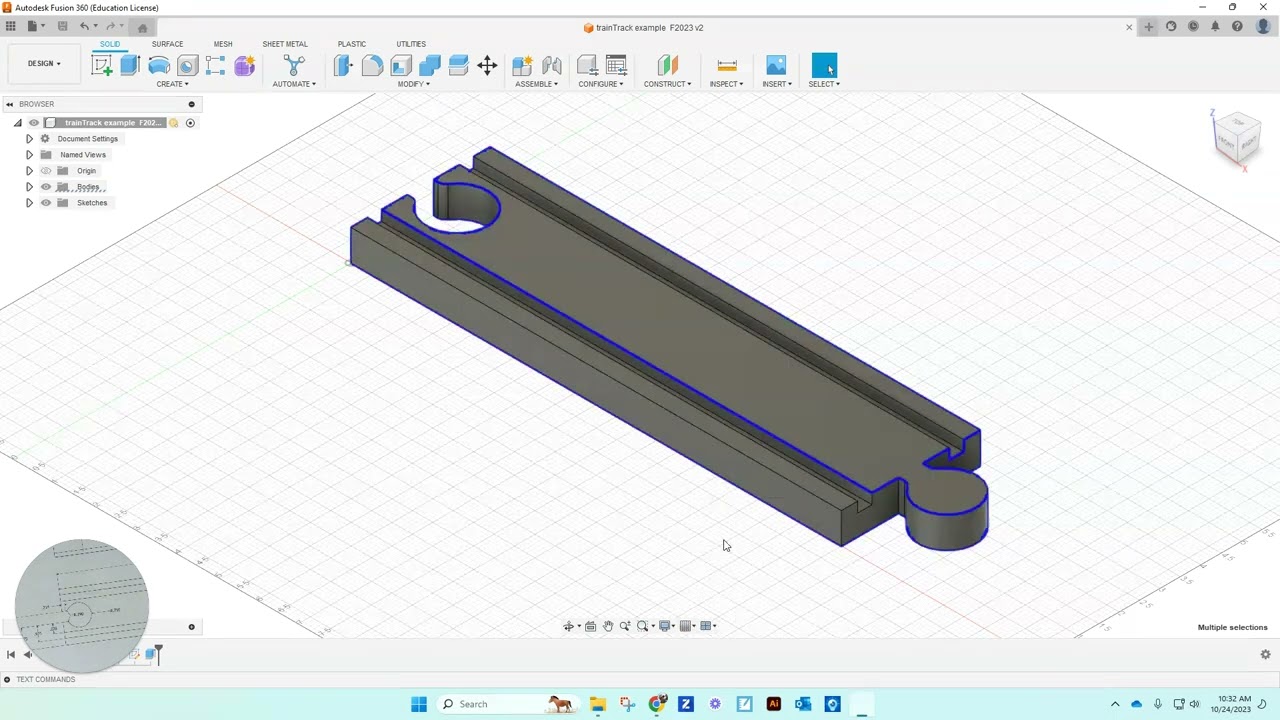The height and width of the screenshot is (720, 1280).
Task: Open the INSPECT dropdown menu
Action: pyautogui.click(x=726, y=84)
